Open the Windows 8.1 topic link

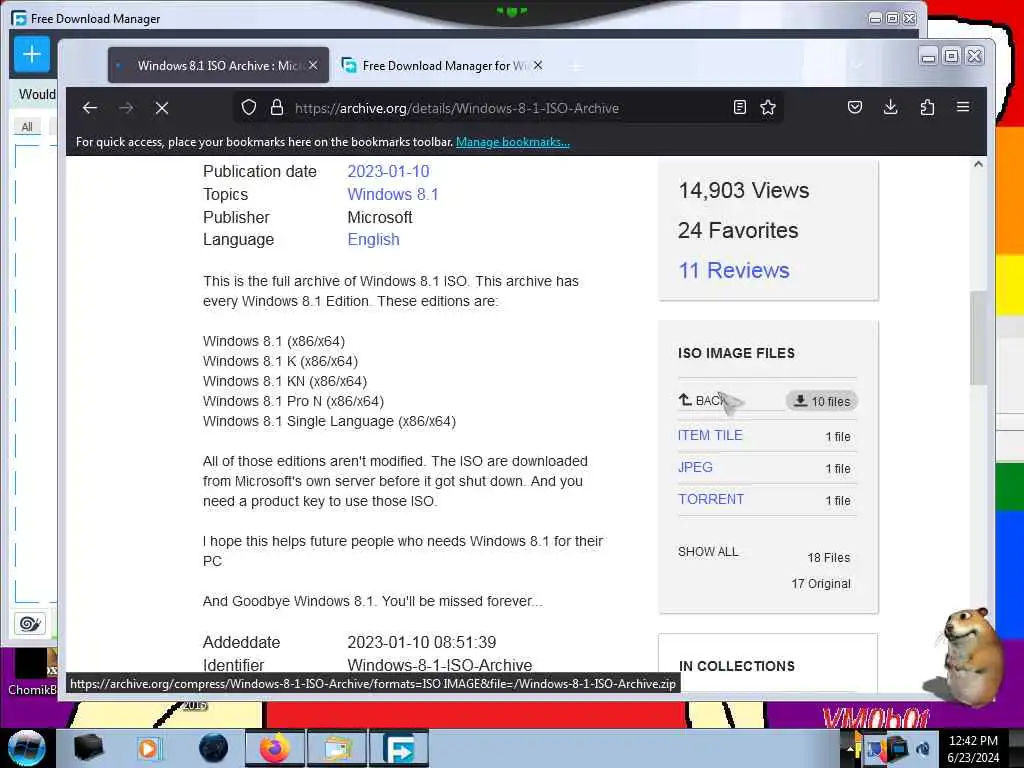coord(392,194)
